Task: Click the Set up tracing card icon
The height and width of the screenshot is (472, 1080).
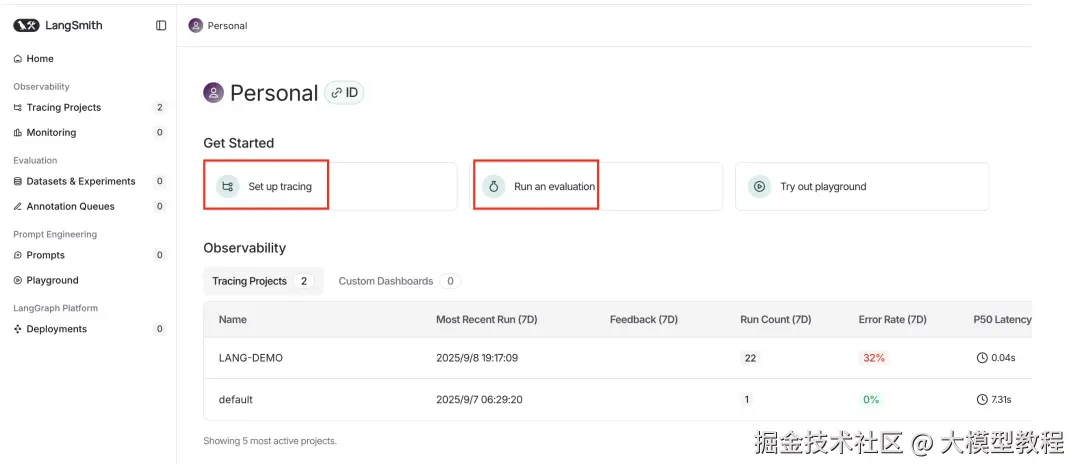Action: click(227, 186)
